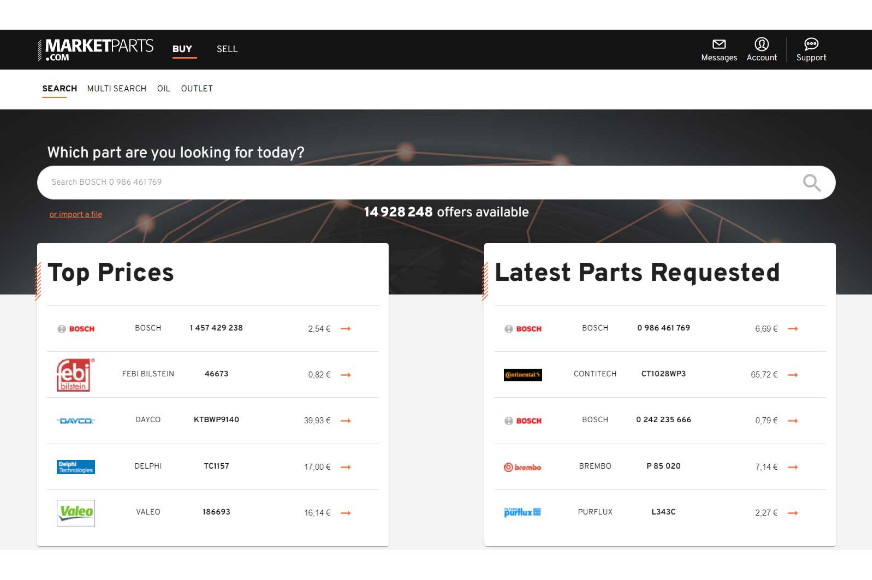Click the 0,82 € price
This screenshot has height=580, width=872.
(319, 375)
